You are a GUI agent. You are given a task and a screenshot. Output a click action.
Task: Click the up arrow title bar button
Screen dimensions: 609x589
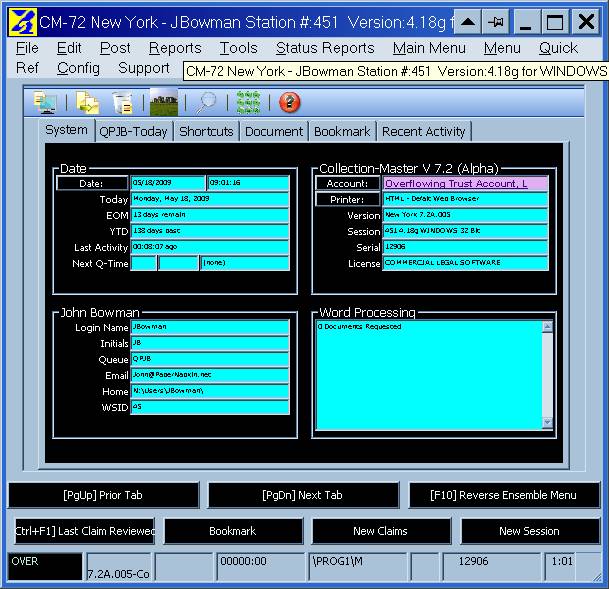[463, 21]
